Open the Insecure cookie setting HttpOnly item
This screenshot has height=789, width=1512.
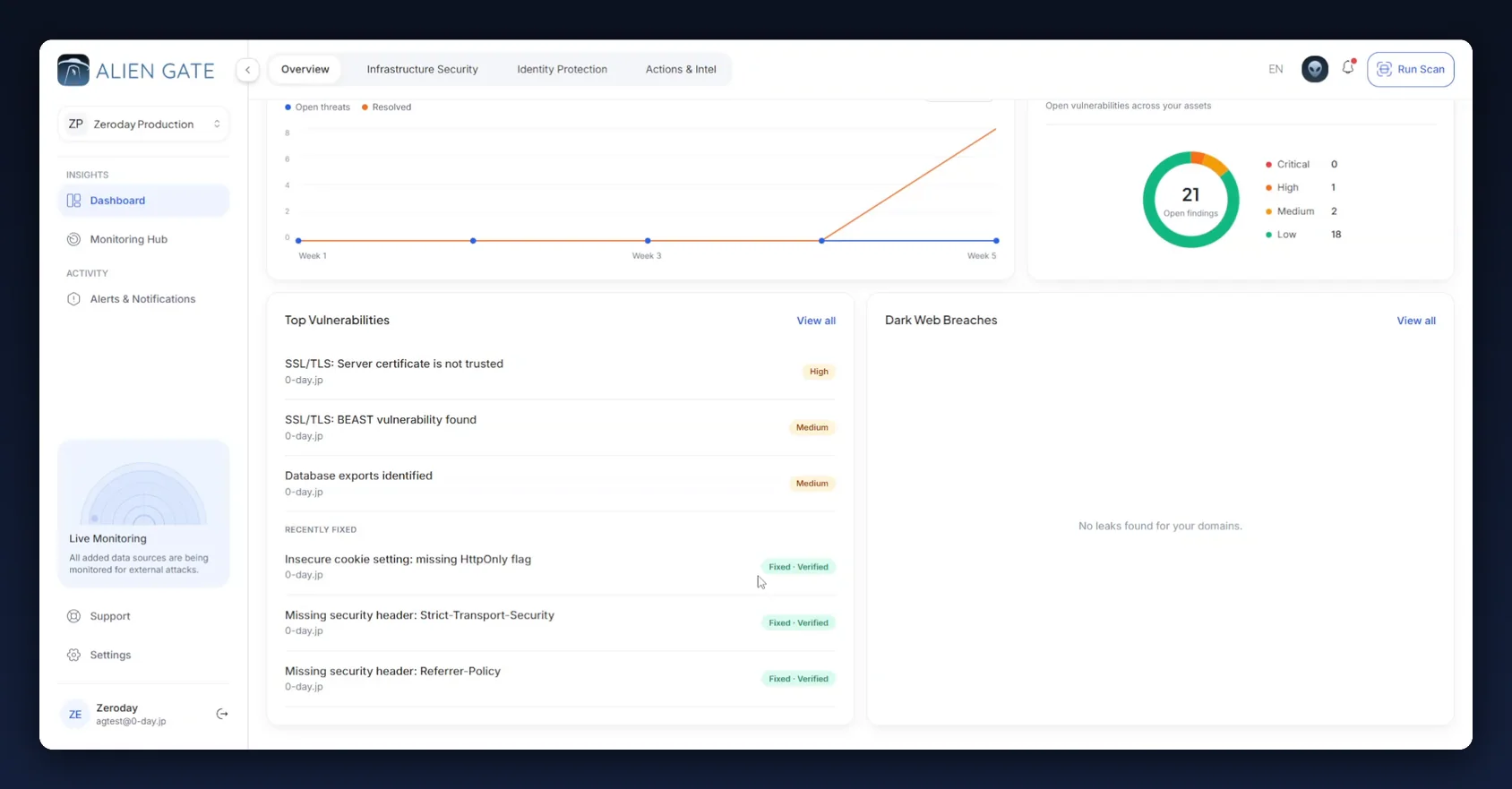tap(560, 567)
